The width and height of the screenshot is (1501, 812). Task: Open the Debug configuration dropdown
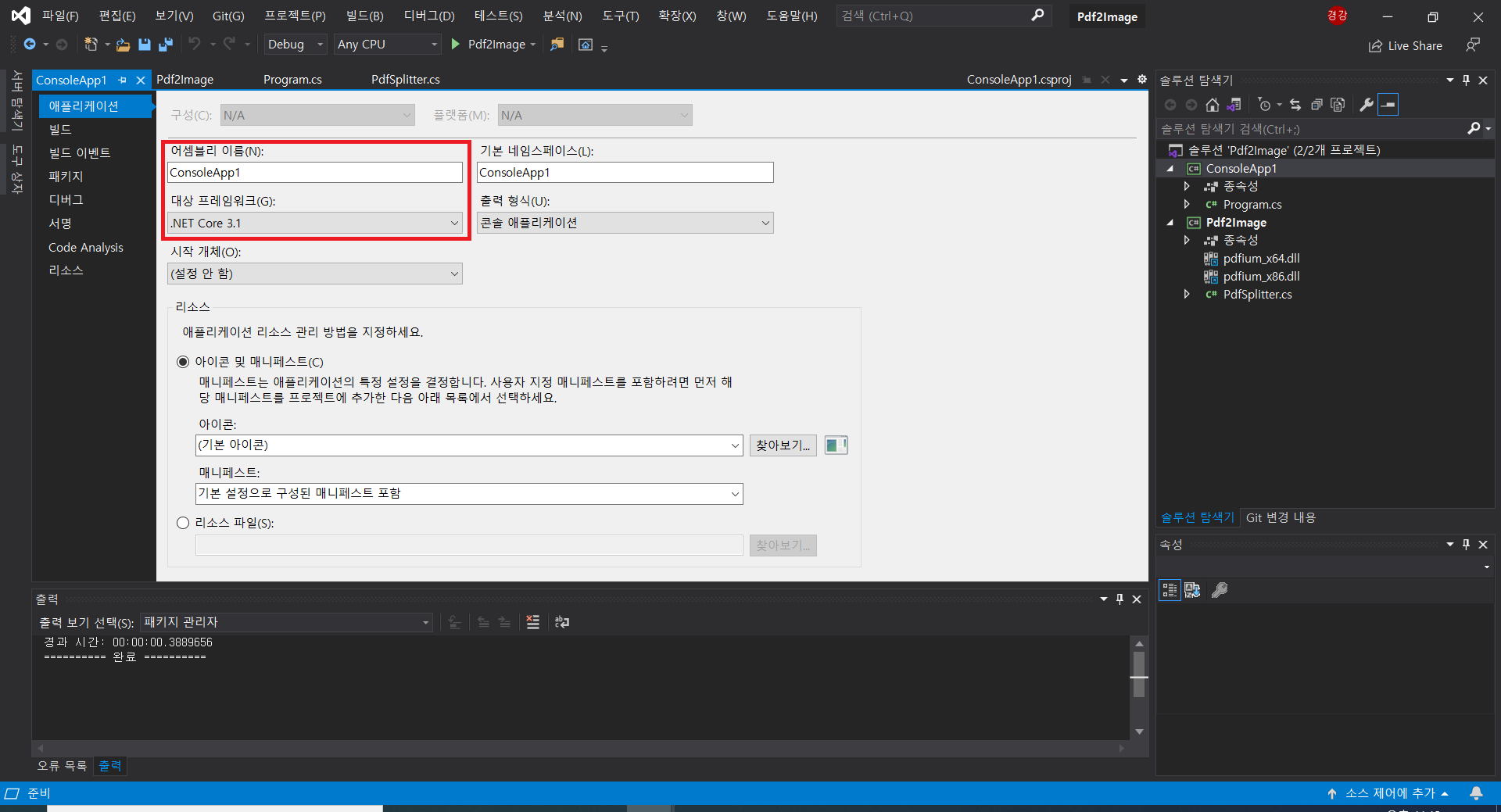(x=296, y=45)
